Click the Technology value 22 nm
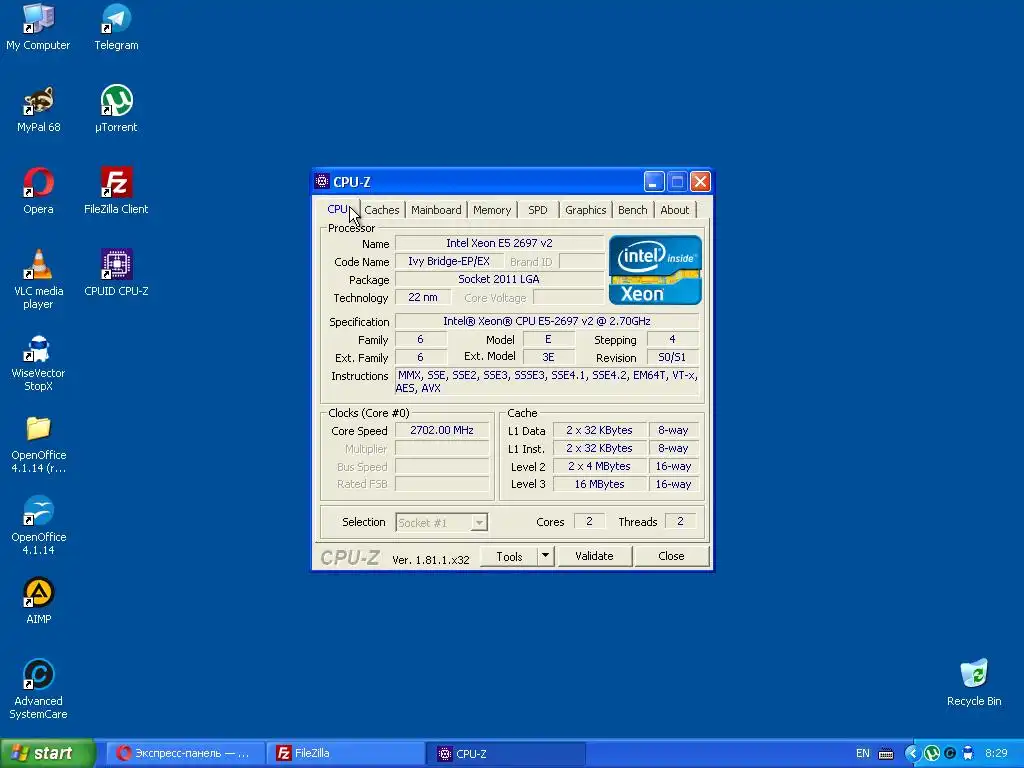 [423, 297]
